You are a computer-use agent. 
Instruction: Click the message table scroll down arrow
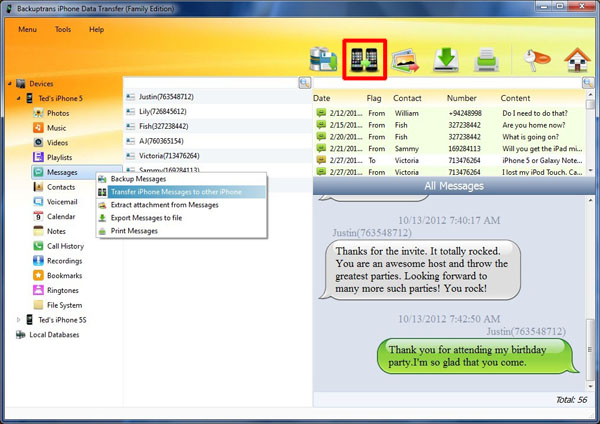[x=590, y=171]
